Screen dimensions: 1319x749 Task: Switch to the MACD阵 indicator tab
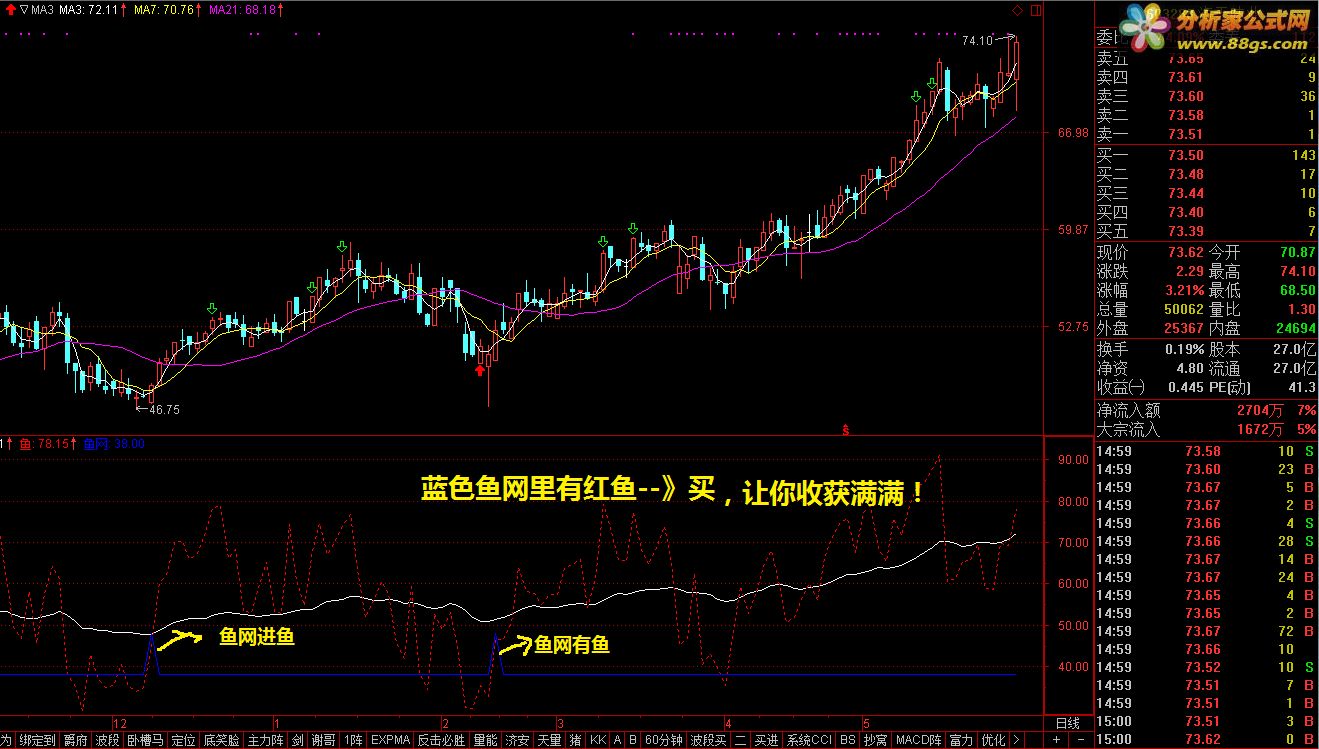[x=918, y=740]
